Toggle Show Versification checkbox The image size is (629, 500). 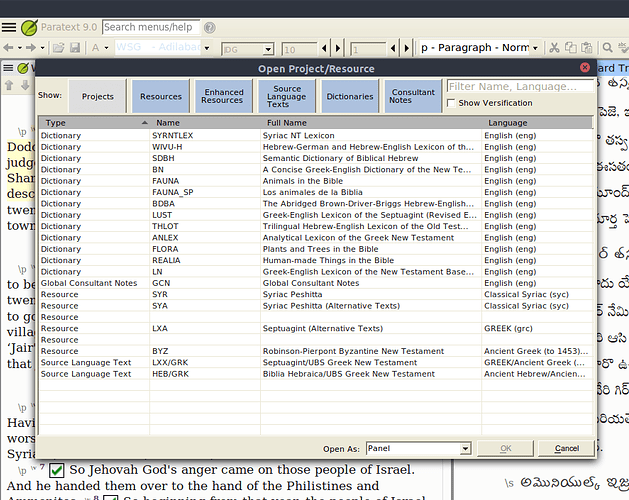[451, 103]
